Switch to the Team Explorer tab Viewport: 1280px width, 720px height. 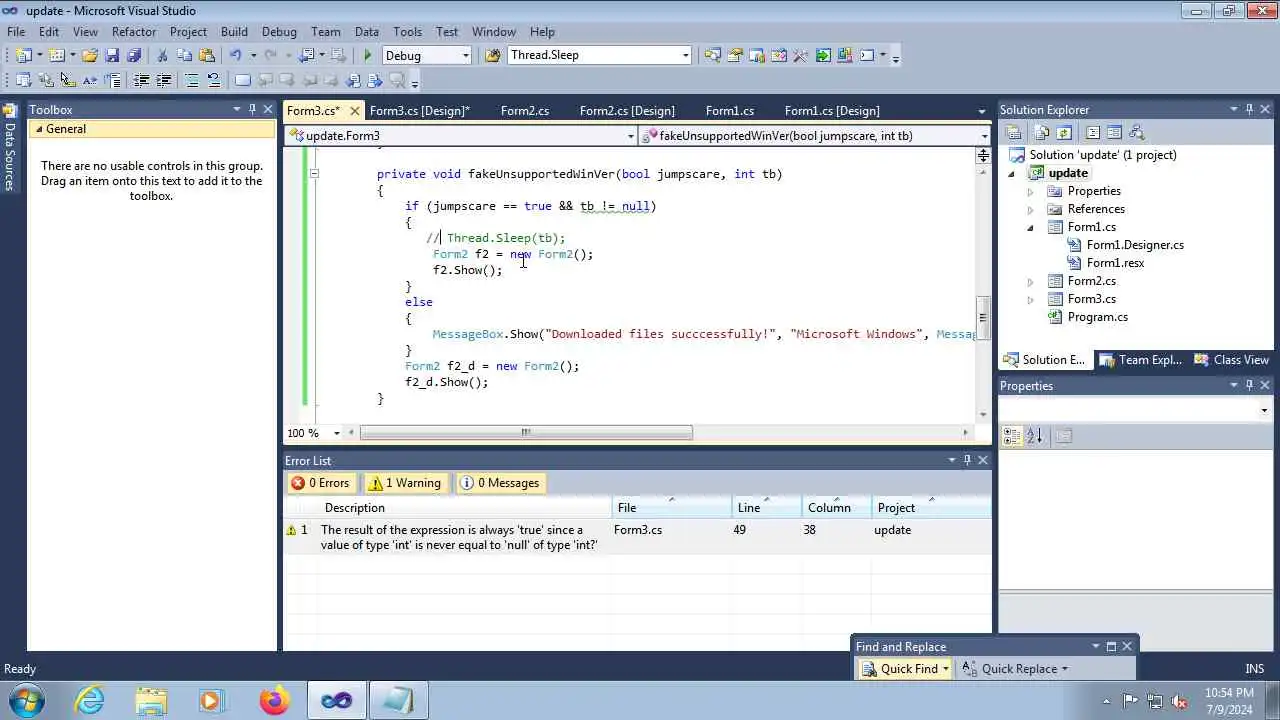tap(1140, 360)
